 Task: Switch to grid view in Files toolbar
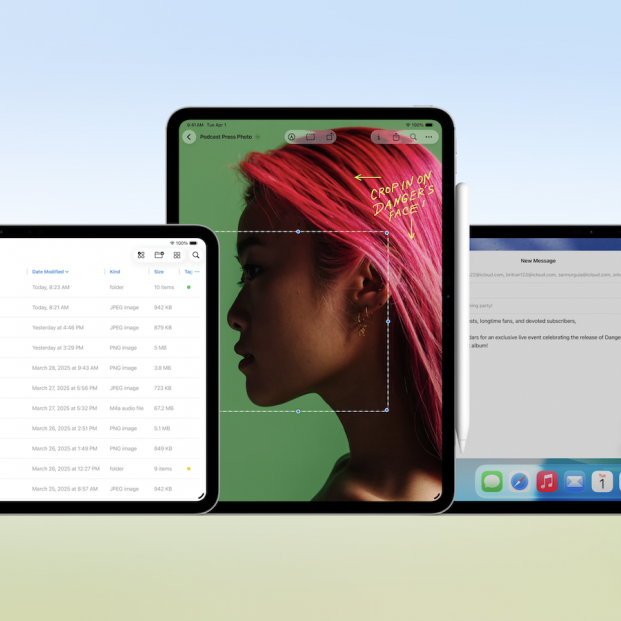(x=177, y=255)
